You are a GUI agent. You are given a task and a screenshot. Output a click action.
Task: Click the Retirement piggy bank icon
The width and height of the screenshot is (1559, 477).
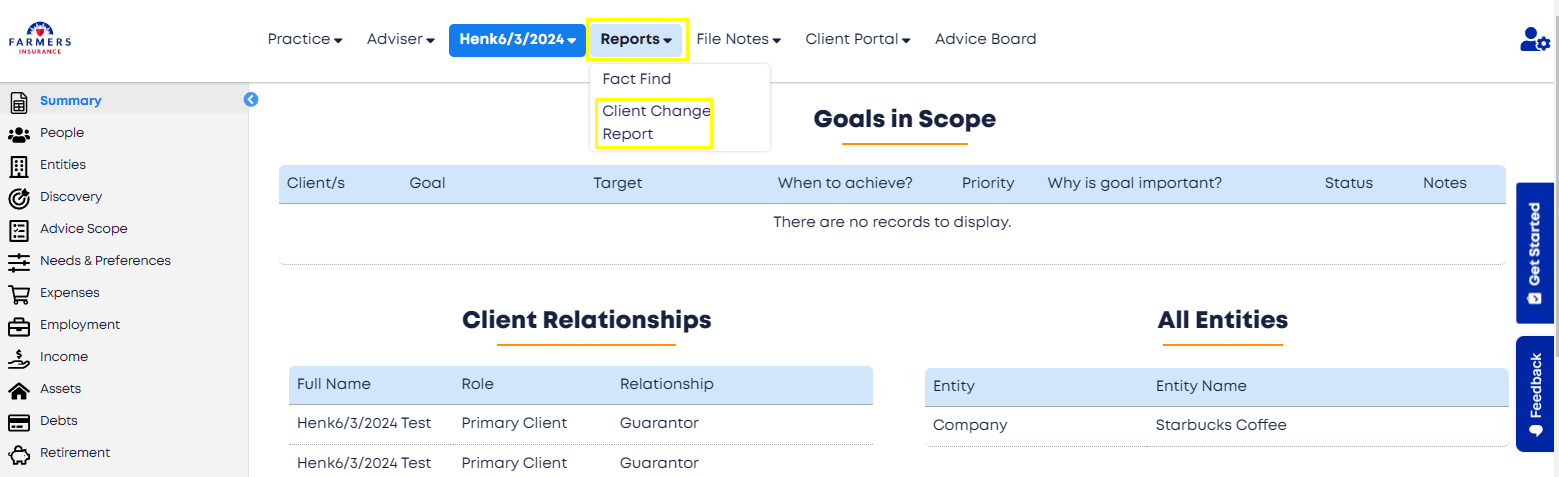[18, 454]
